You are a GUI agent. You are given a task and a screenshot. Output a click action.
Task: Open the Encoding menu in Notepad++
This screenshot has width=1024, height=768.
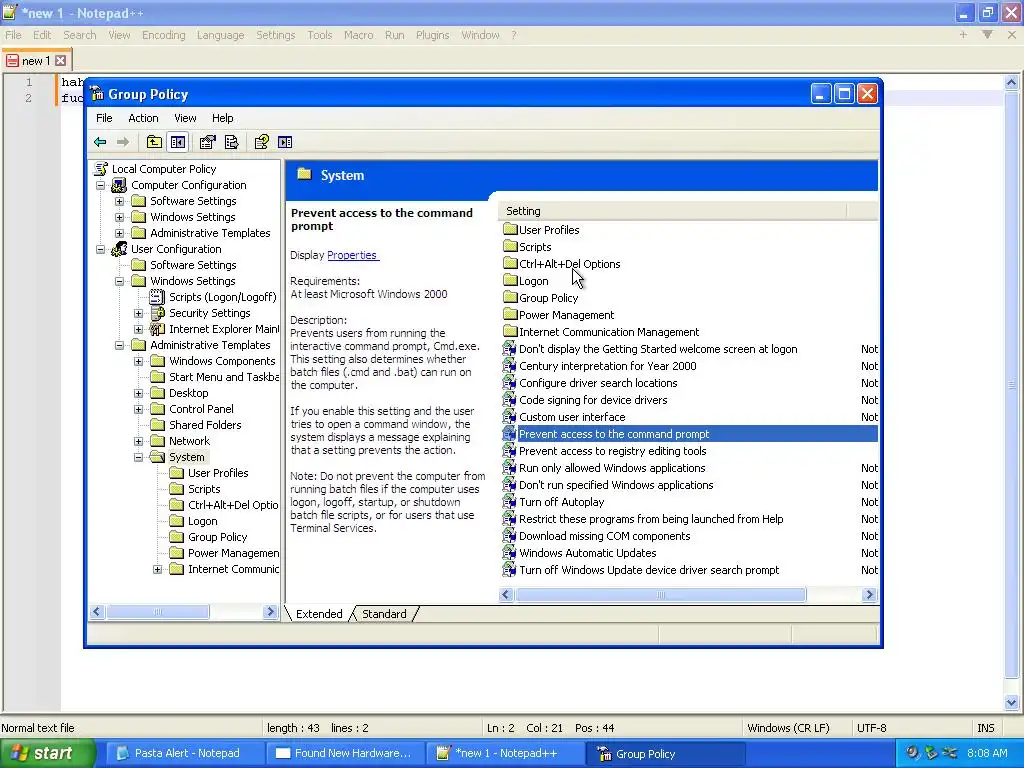(163, 35)
